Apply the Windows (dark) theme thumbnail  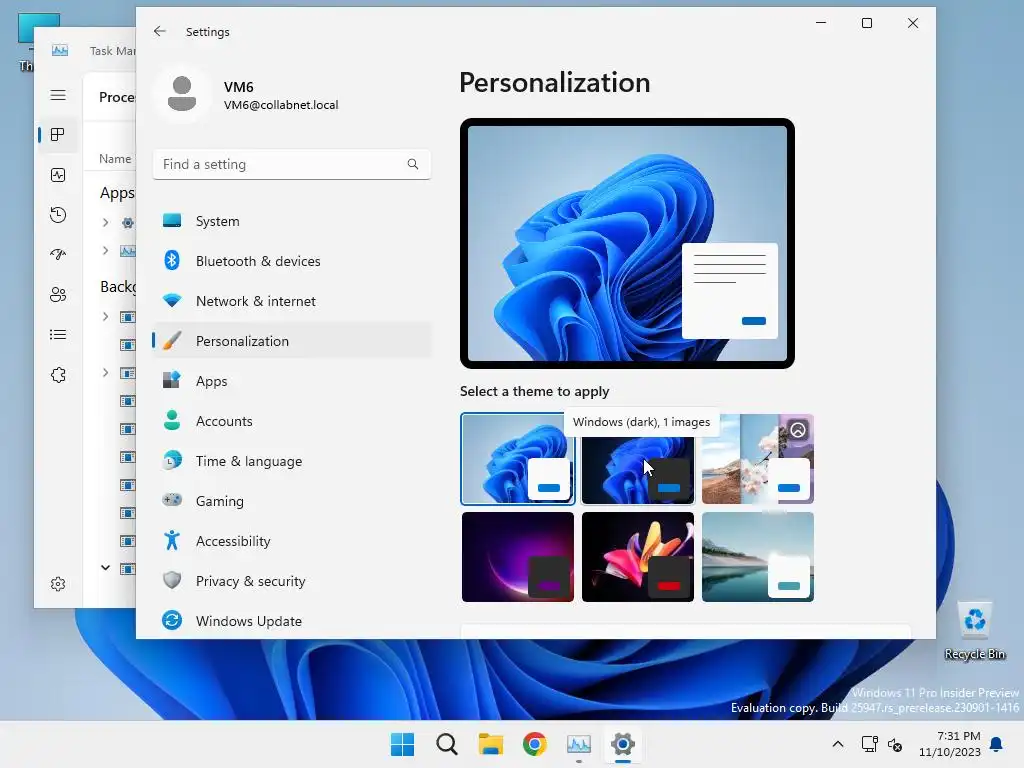click(x=638, y=459)
